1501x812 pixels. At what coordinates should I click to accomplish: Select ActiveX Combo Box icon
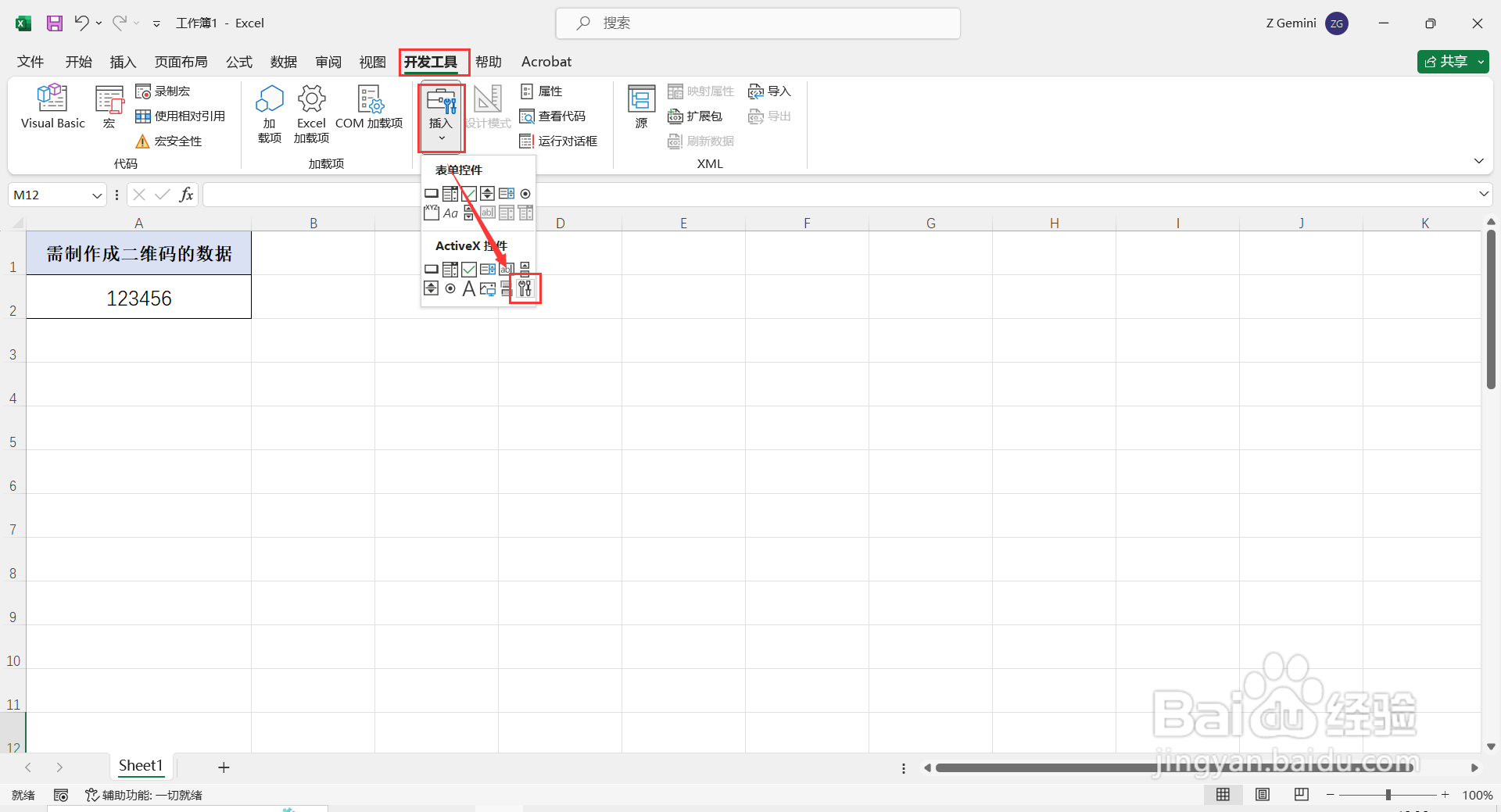coord(450,269)
